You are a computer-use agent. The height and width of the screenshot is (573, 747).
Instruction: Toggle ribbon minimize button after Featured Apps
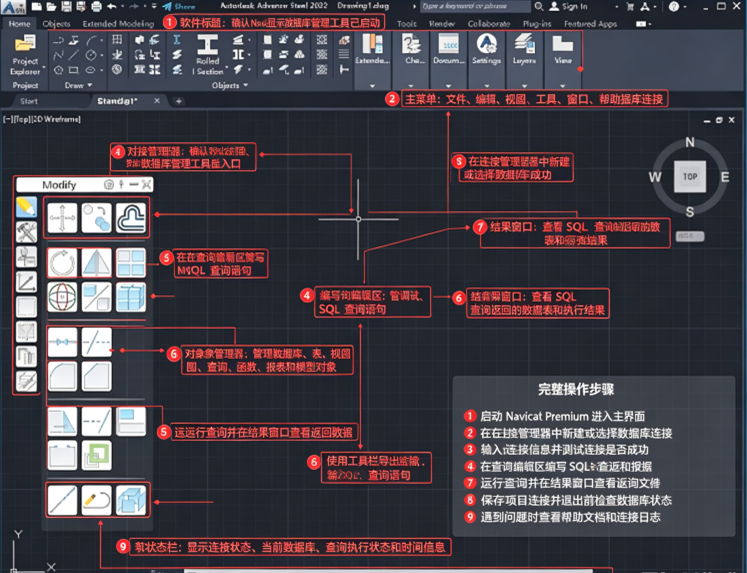coord(641,23)
